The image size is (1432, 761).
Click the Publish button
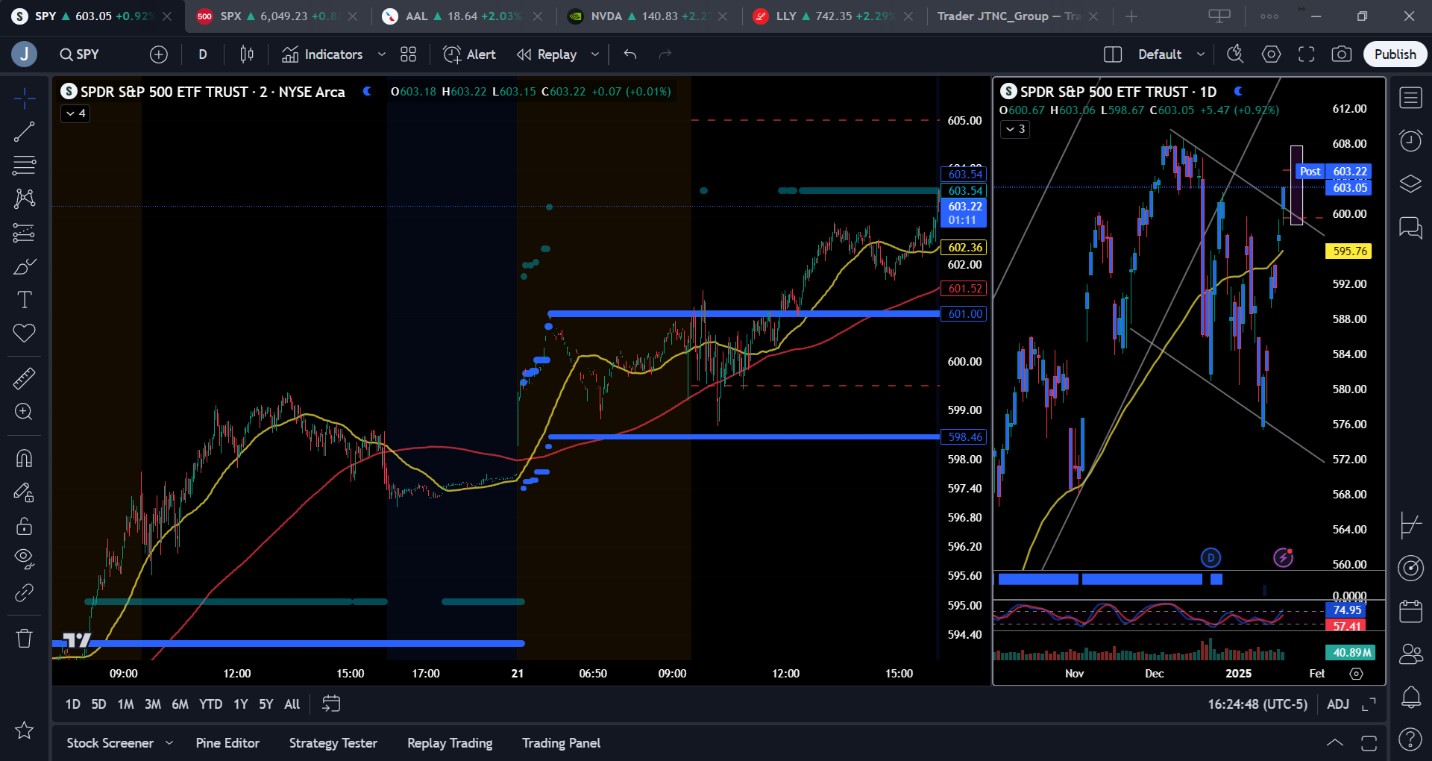[x=1395, y=54]
